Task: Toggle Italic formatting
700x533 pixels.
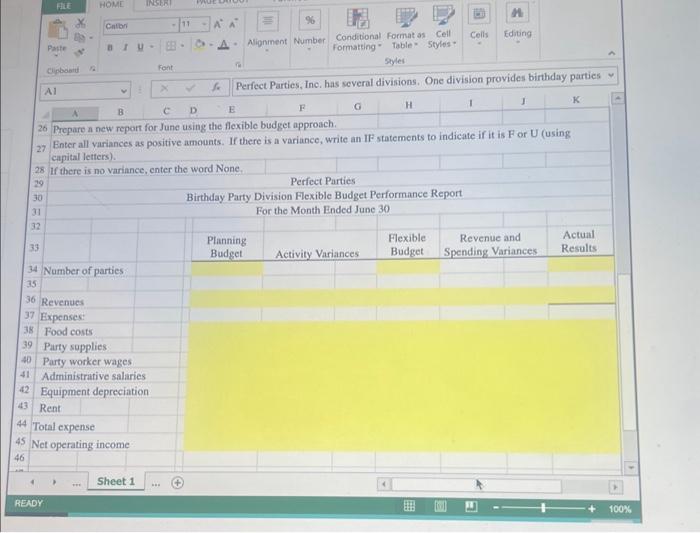Action: [125, 47]
